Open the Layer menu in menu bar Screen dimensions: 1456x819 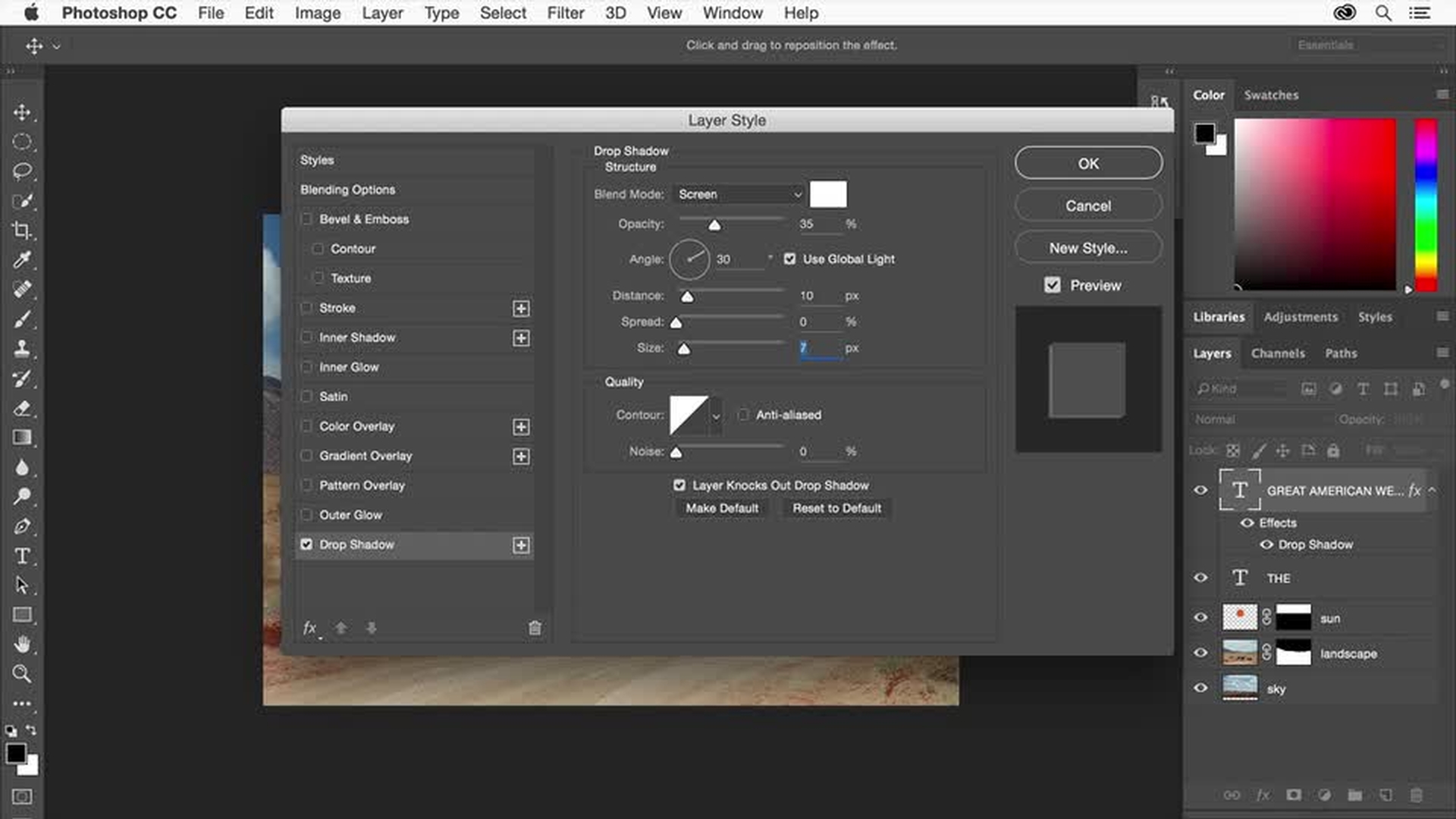click(x=382, y=13)
